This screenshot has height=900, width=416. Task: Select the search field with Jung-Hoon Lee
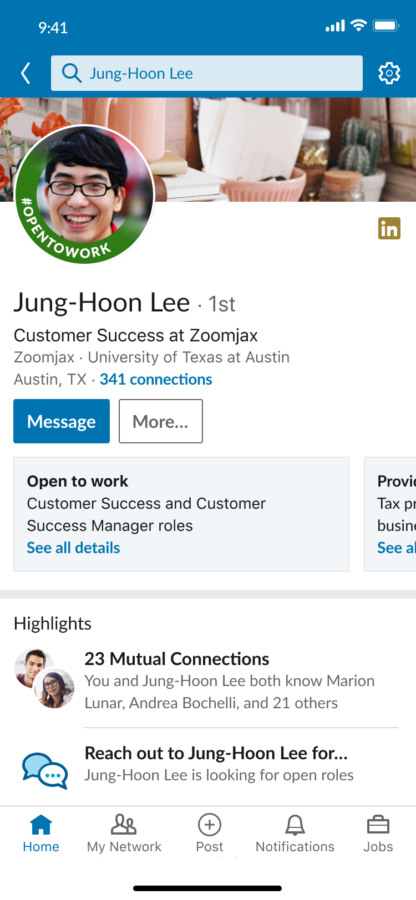click(x=207, y=73)
